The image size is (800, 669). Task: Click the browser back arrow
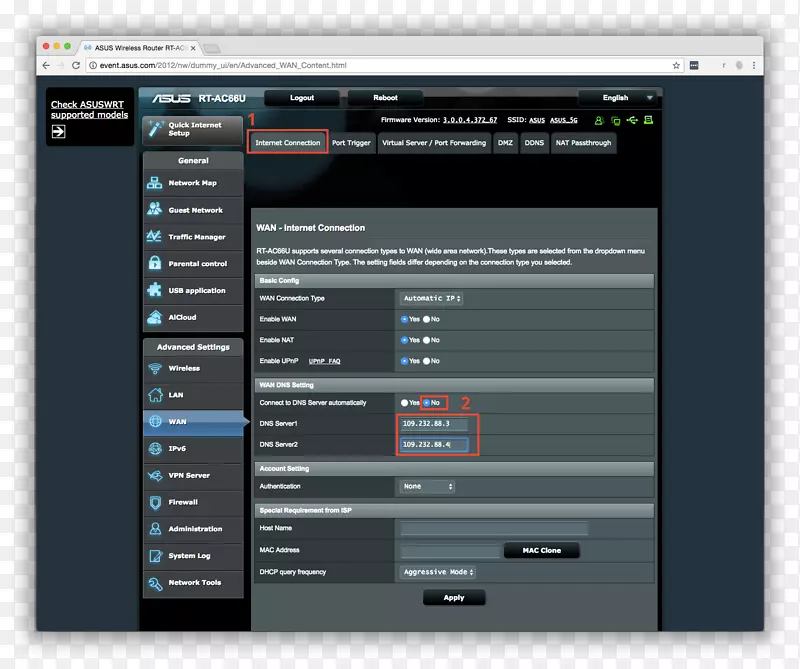(x=46, y=65)
